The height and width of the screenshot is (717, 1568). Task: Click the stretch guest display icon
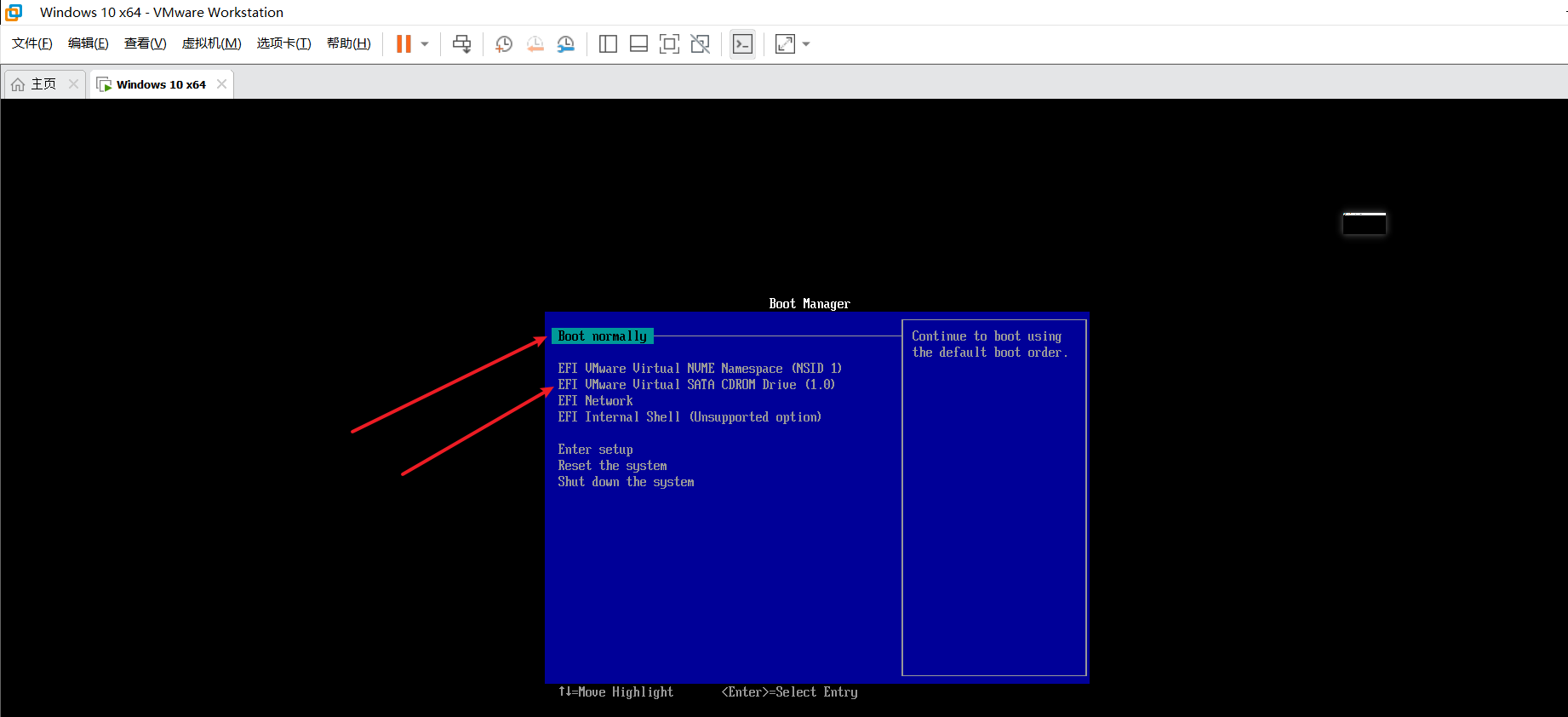(785, 44)
